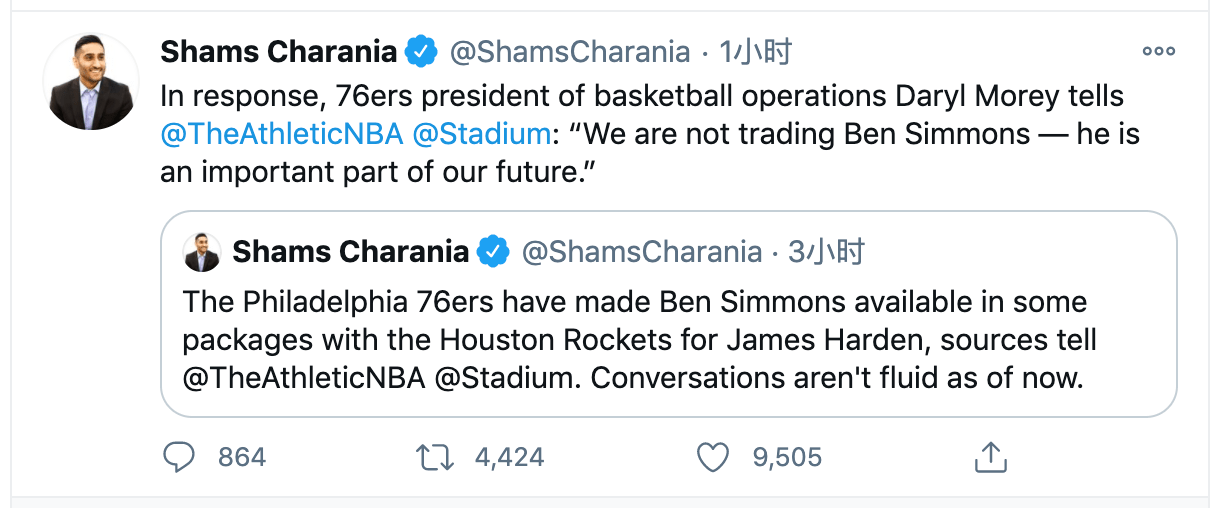
Task: Open @TheAthleticNBA mention link
Action: click(283, 134)
